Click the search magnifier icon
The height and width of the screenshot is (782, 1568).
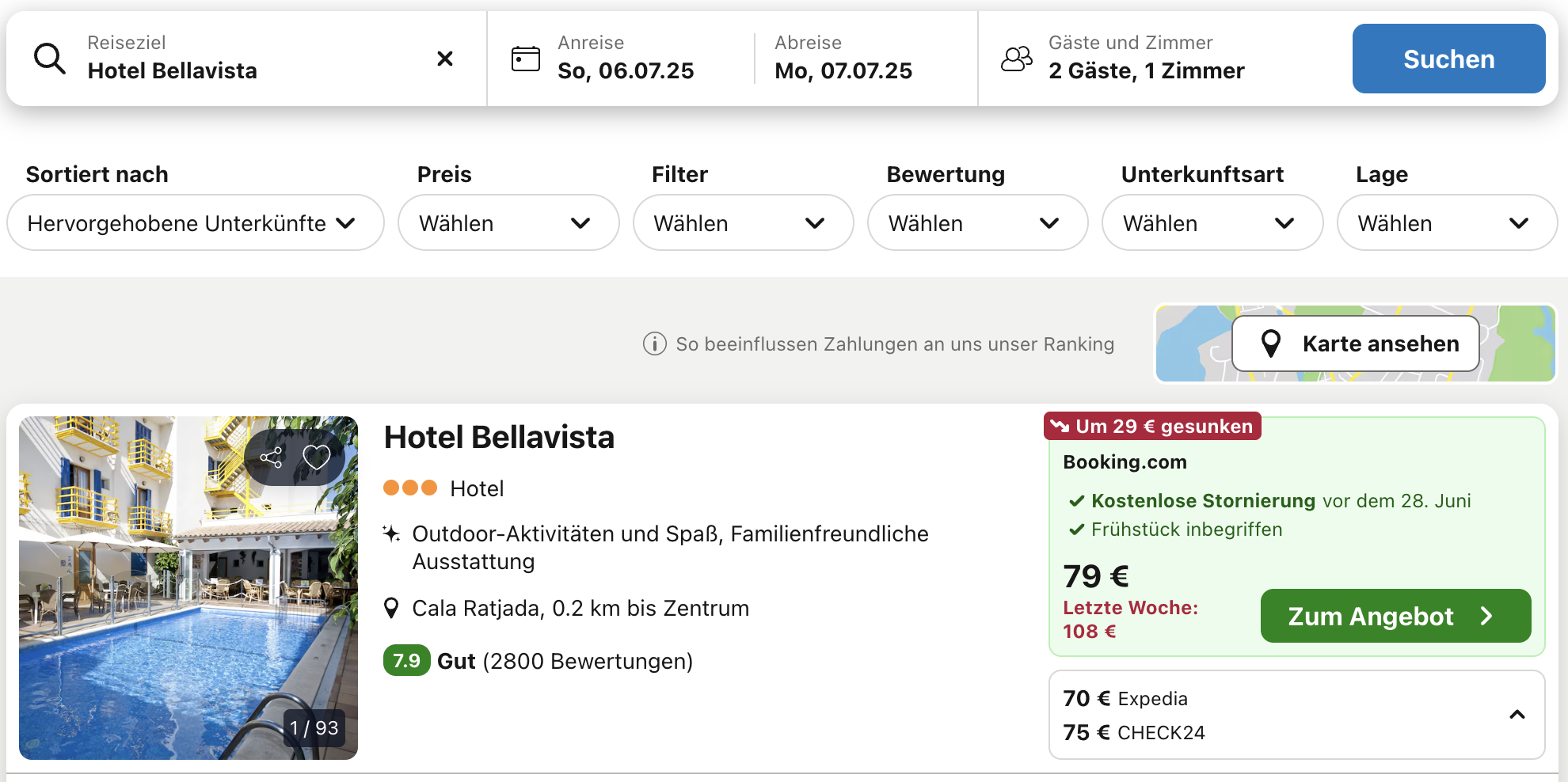pyautogui.click(x=50, y=59)
